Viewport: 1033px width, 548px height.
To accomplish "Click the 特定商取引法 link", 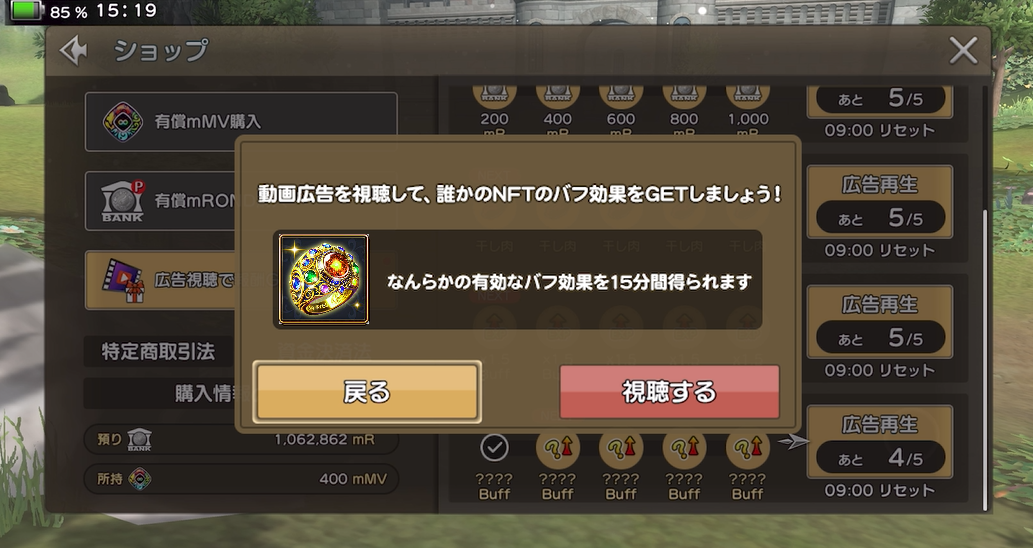I will (158, 352).
